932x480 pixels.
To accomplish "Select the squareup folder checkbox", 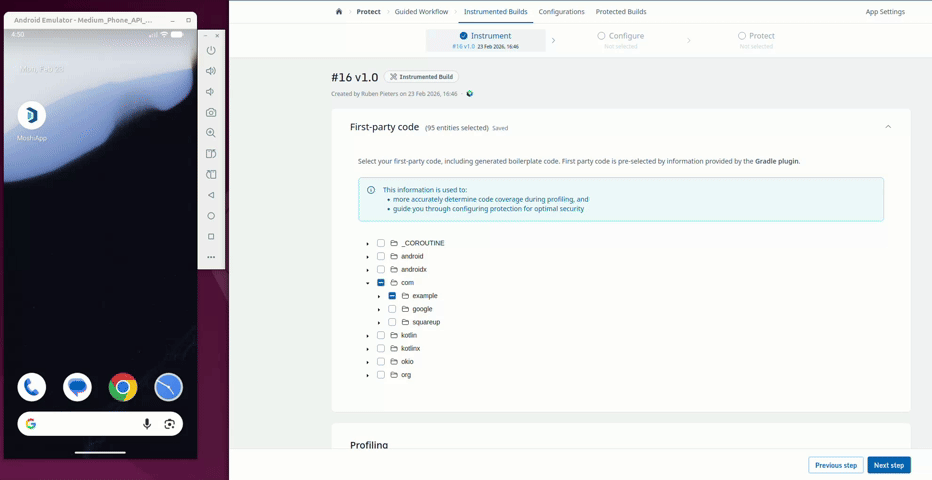I will point(392,322).
